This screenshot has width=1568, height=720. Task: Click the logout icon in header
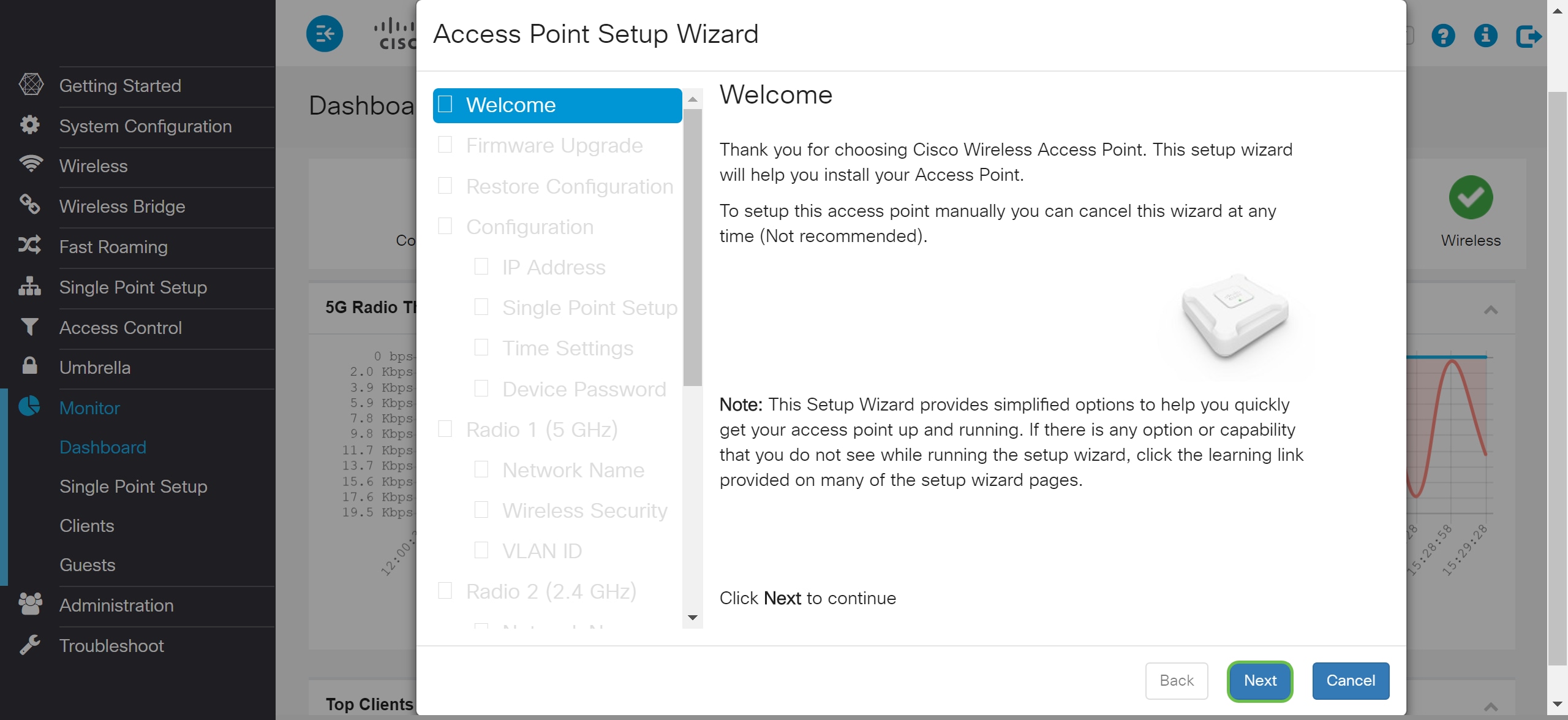click(x=1529, y=36)
